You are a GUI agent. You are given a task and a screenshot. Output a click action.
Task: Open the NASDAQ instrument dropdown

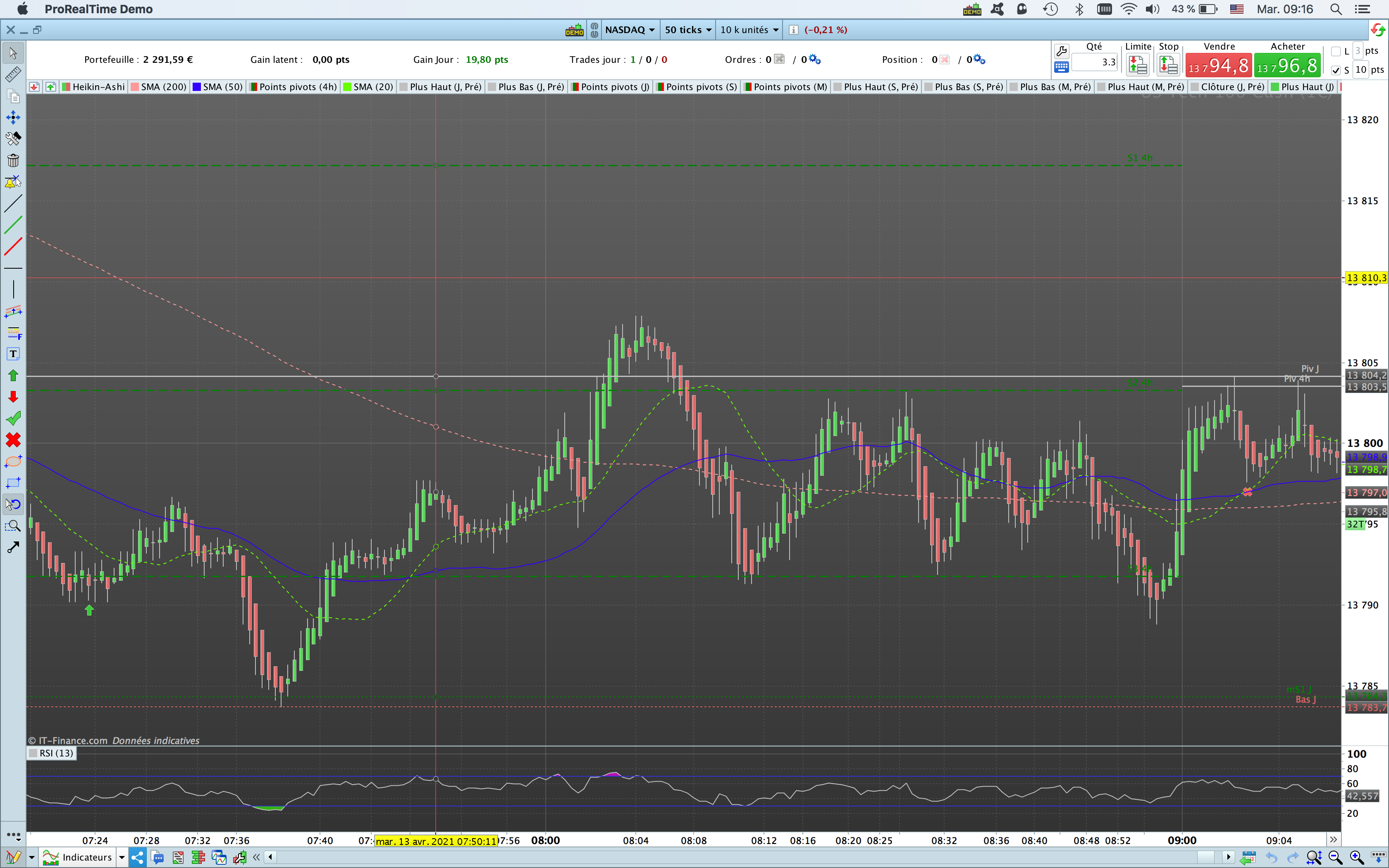(x=630, y=30)
